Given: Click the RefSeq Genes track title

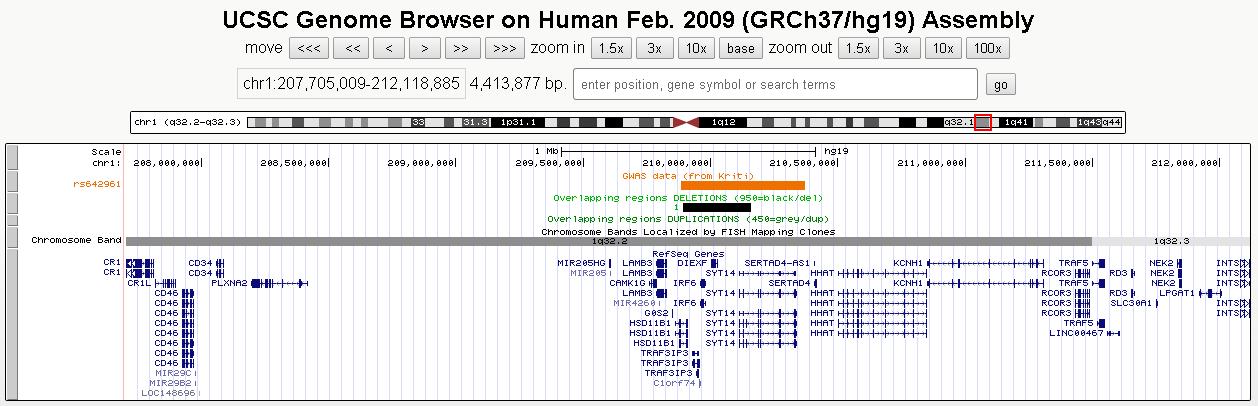Looking at the screenshot, I should [688, 253].
